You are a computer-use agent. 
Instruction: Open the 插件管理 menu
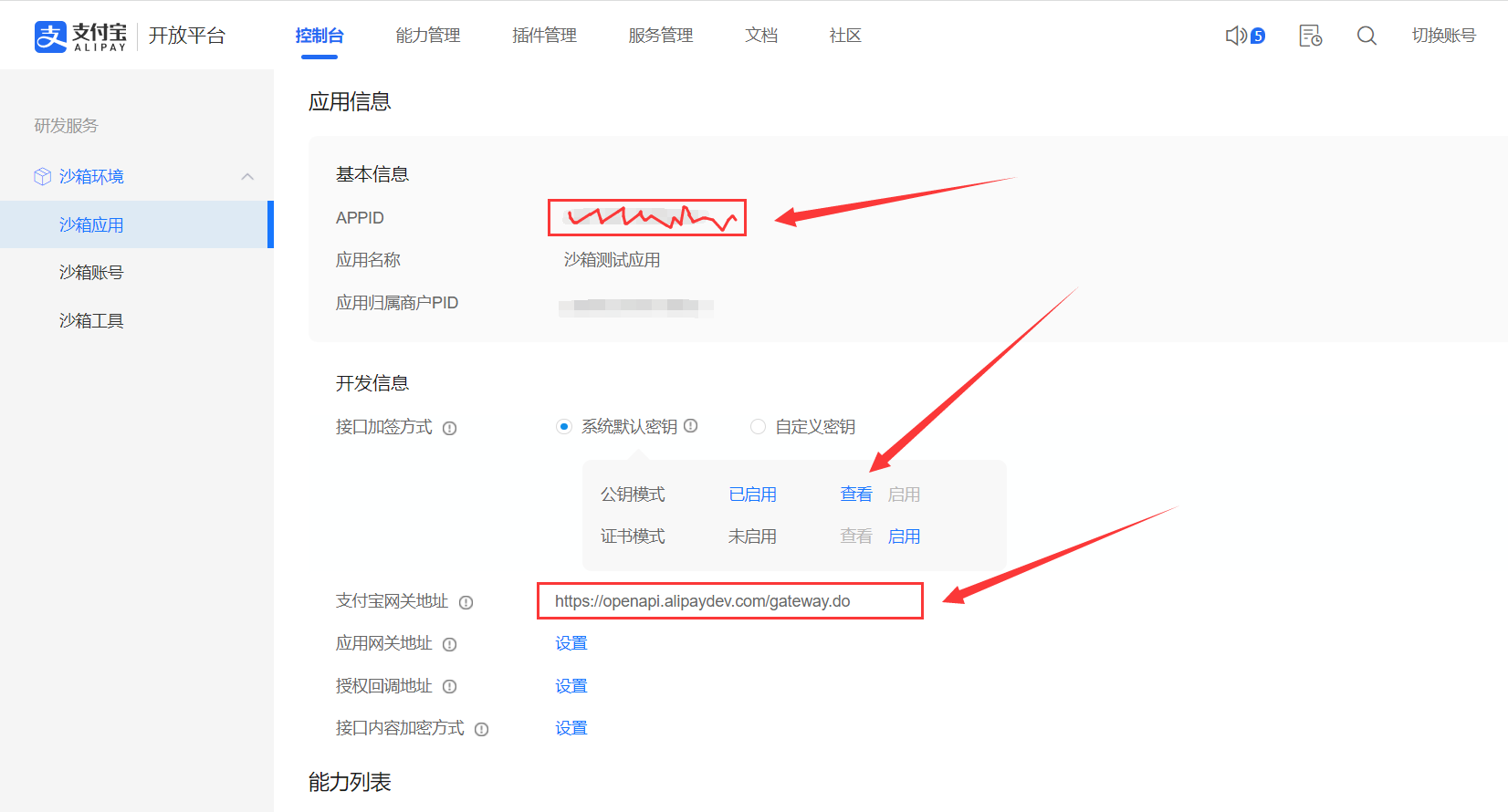click(544, 36)
